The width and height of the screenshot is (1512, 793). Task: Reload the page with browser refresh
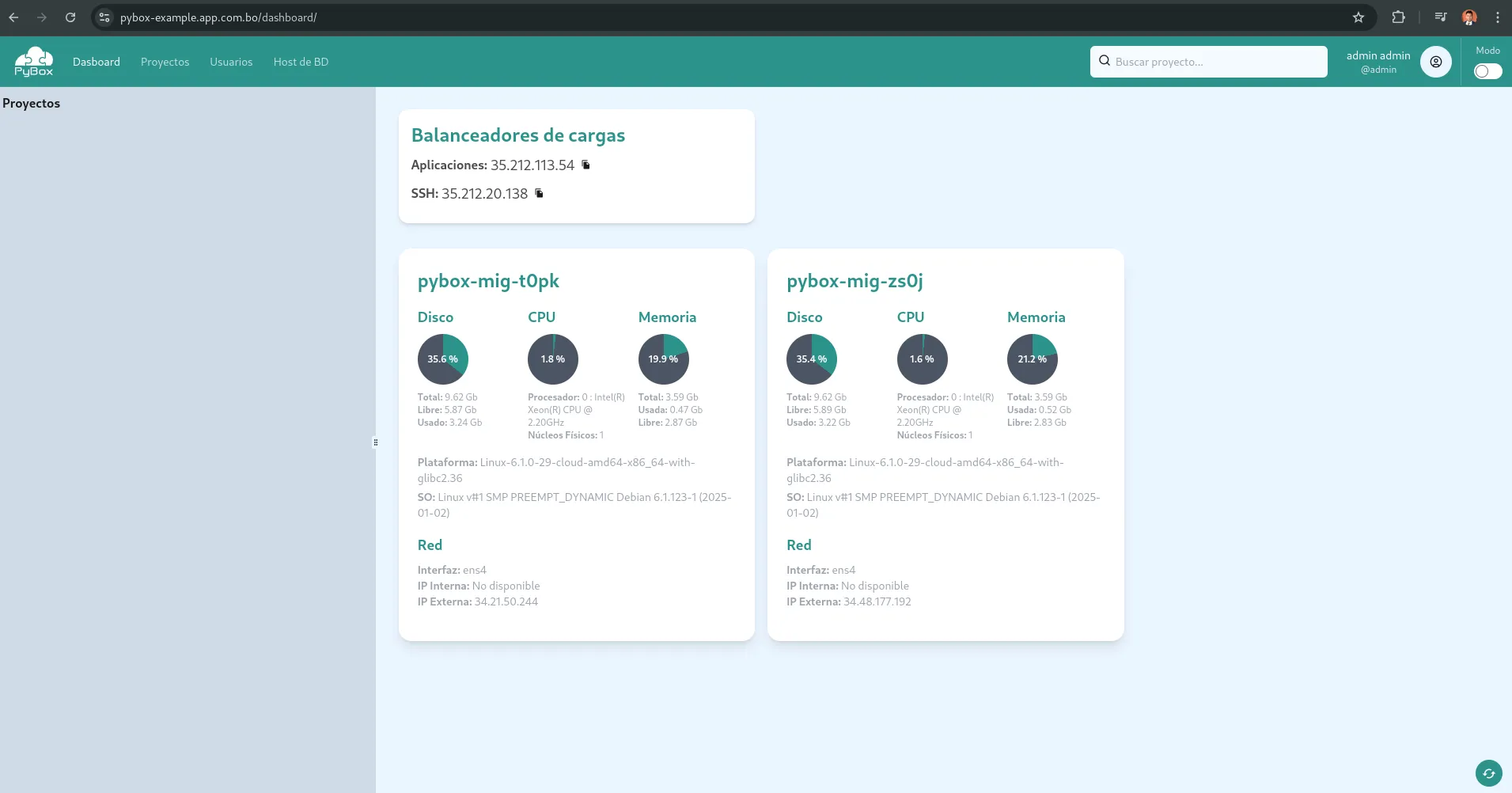coord(70,17)
